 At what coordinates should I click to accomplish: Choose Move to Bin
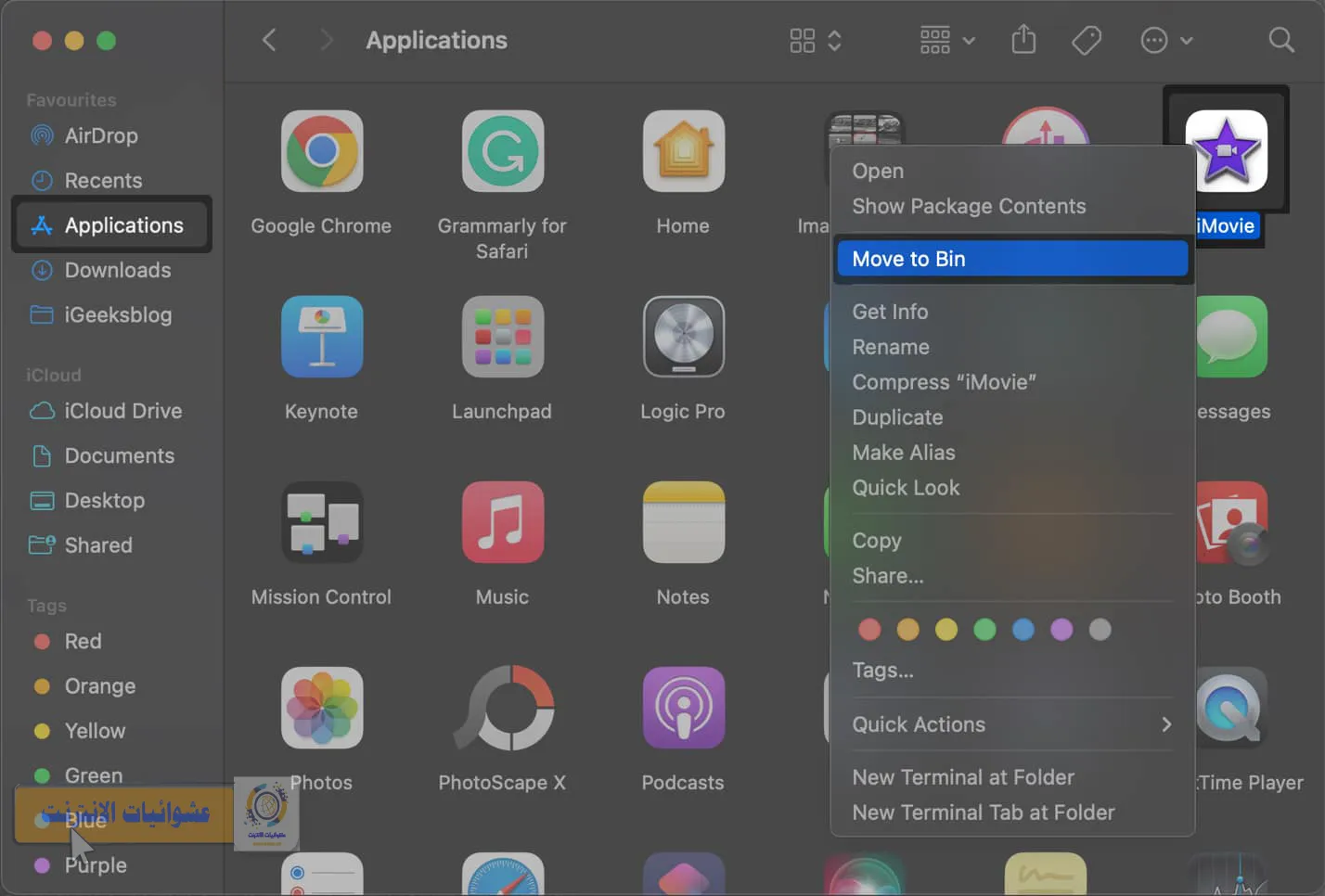1012,259
